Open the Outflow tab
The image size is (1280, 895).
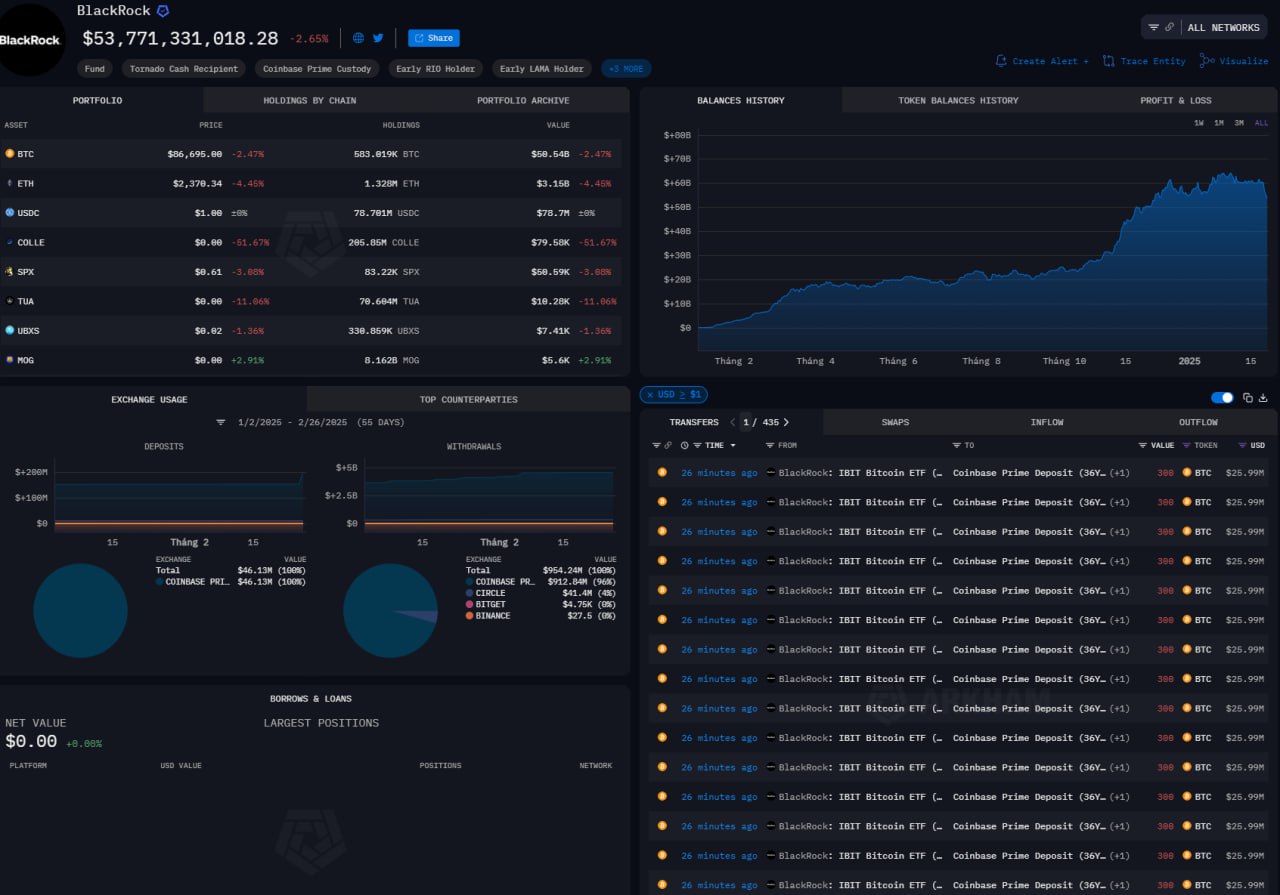(x=1198, y=422)
